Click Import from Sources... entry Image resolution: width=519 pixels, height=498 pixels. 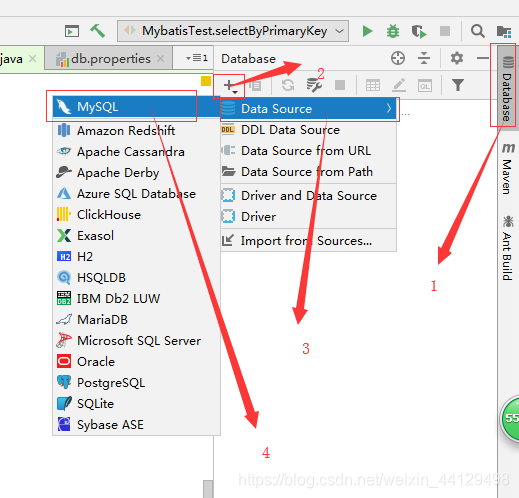tap(308, 241)
